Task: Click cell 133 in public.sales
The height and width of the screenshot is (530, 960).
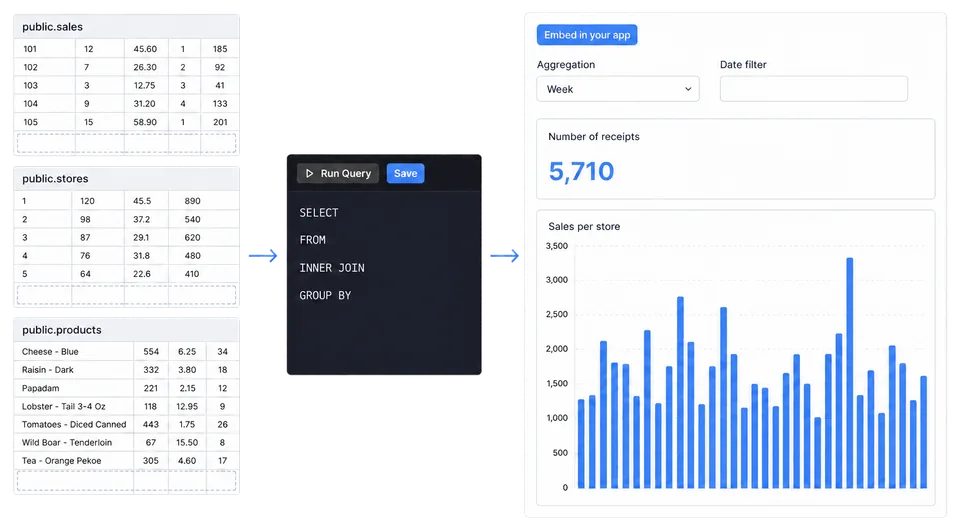Action: pos(220,104)
